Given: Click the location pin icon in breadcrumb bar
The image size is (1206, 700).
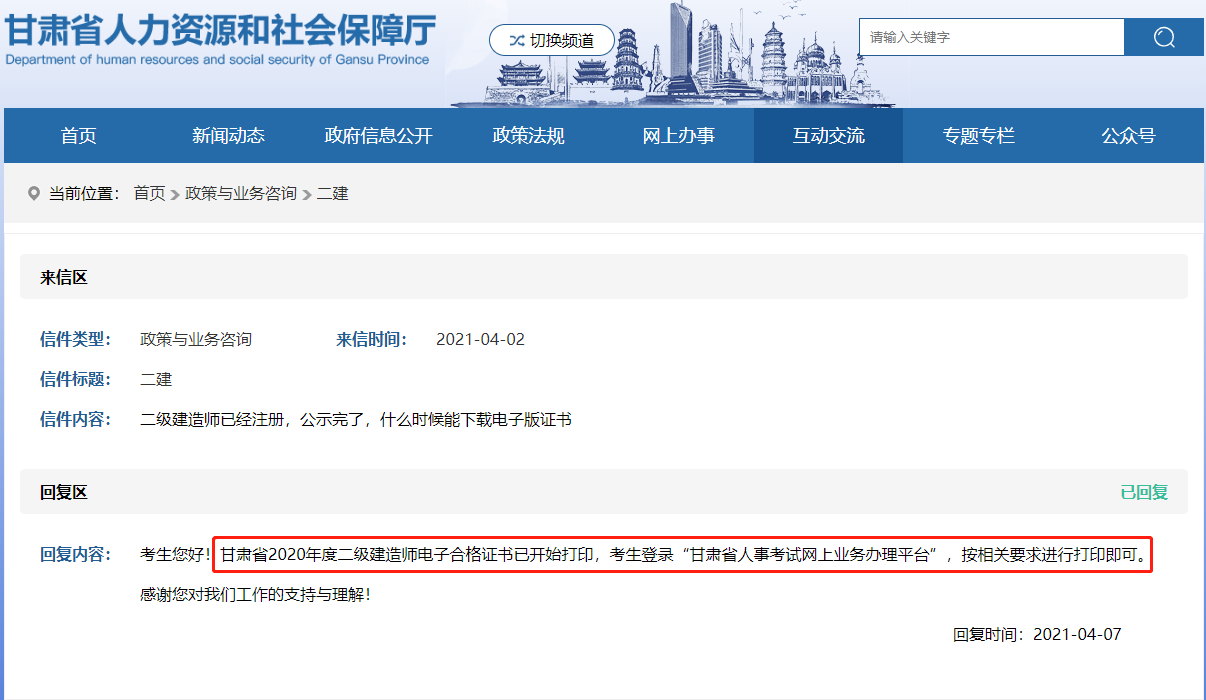Looking at the screenshot, I should pyautogui.click(x=33, y=193).
